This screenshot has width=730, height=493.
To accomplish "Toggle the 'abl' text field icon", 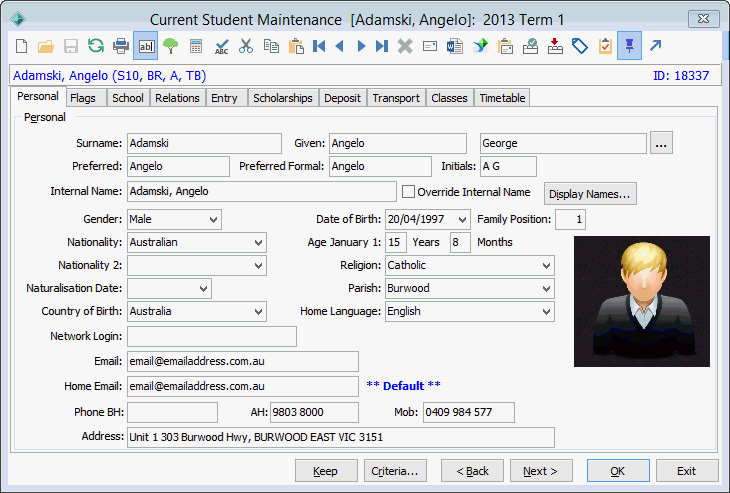I will pos(146,46).
